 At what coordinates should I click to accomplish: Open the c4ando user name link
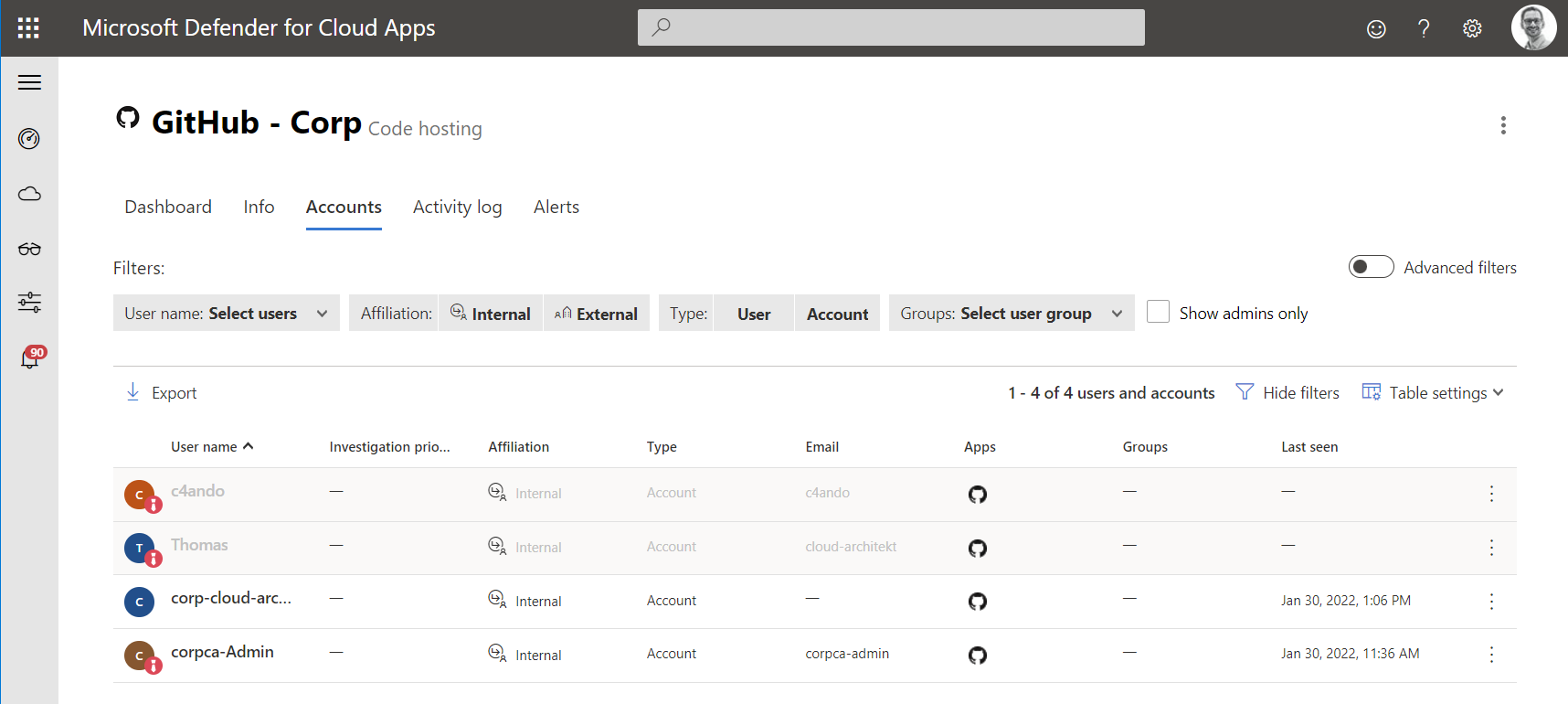[x=197, y=491]
